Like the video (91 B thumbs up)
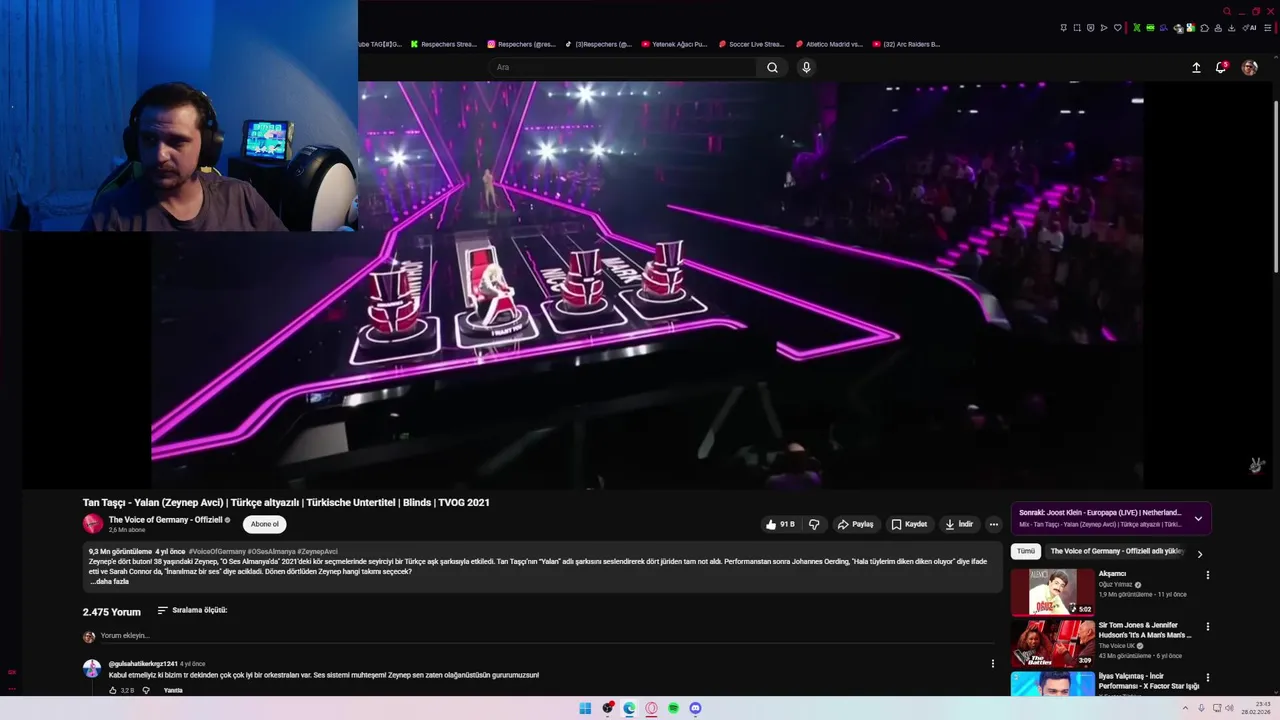Screen dimensions: 1280x720 780,524
